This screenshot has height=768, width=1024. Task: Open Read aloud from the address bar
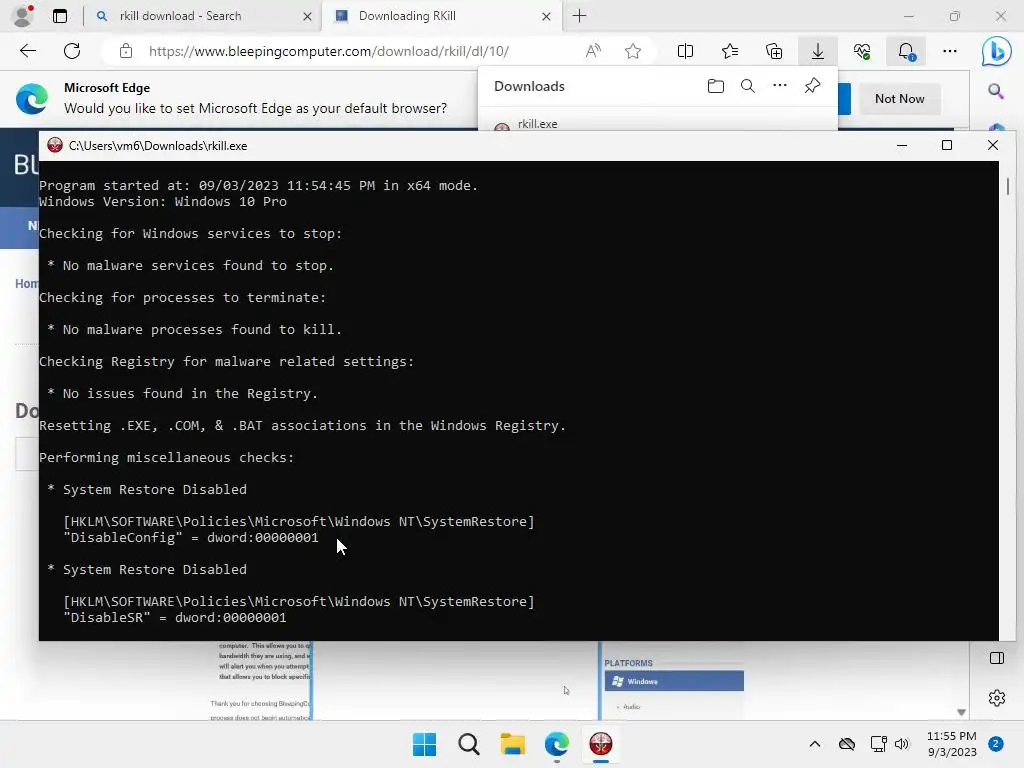[593, 51]
